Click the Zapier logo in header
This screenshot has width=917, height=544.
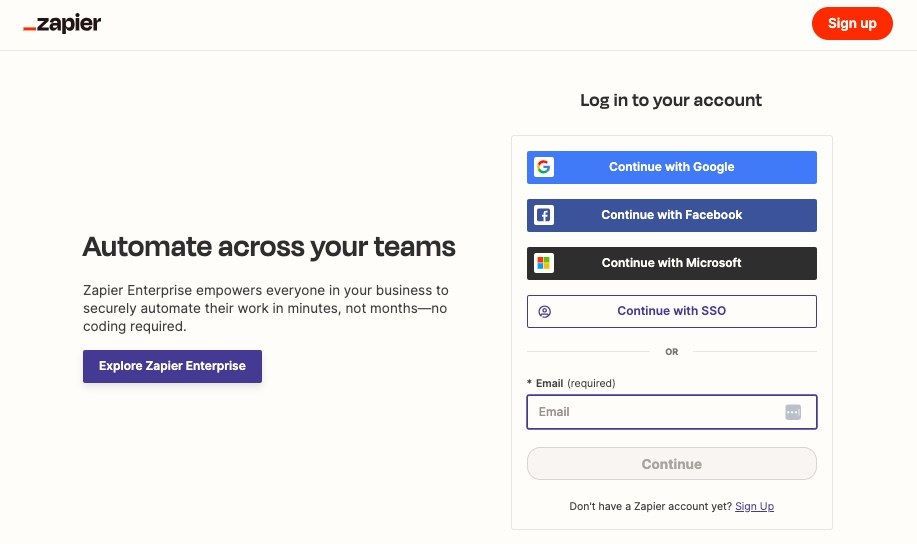[62, 24]
